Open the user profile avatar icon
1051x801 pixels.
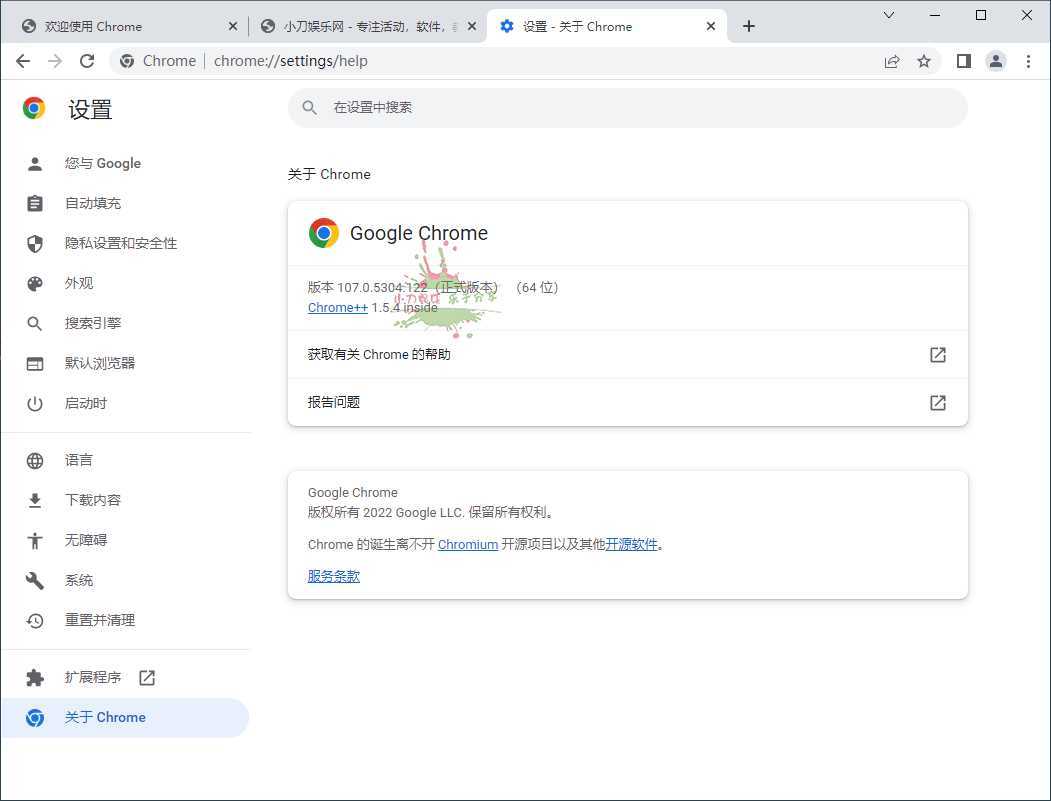click(996, 61)
